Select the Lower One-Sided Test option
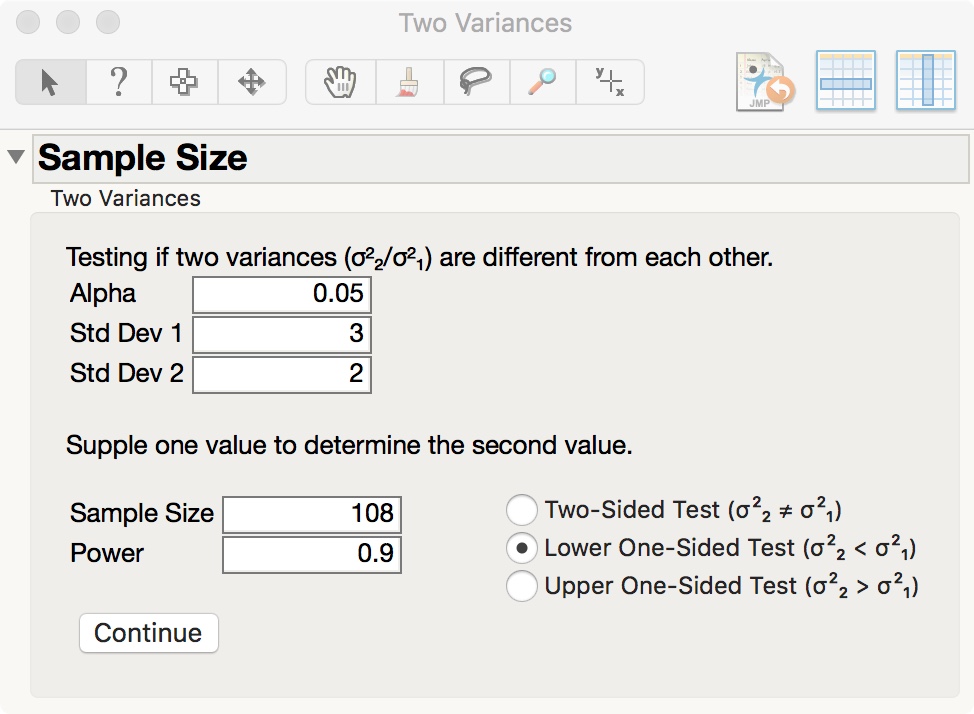The width and height of the screenshot is (974, 714). [522, 548]
